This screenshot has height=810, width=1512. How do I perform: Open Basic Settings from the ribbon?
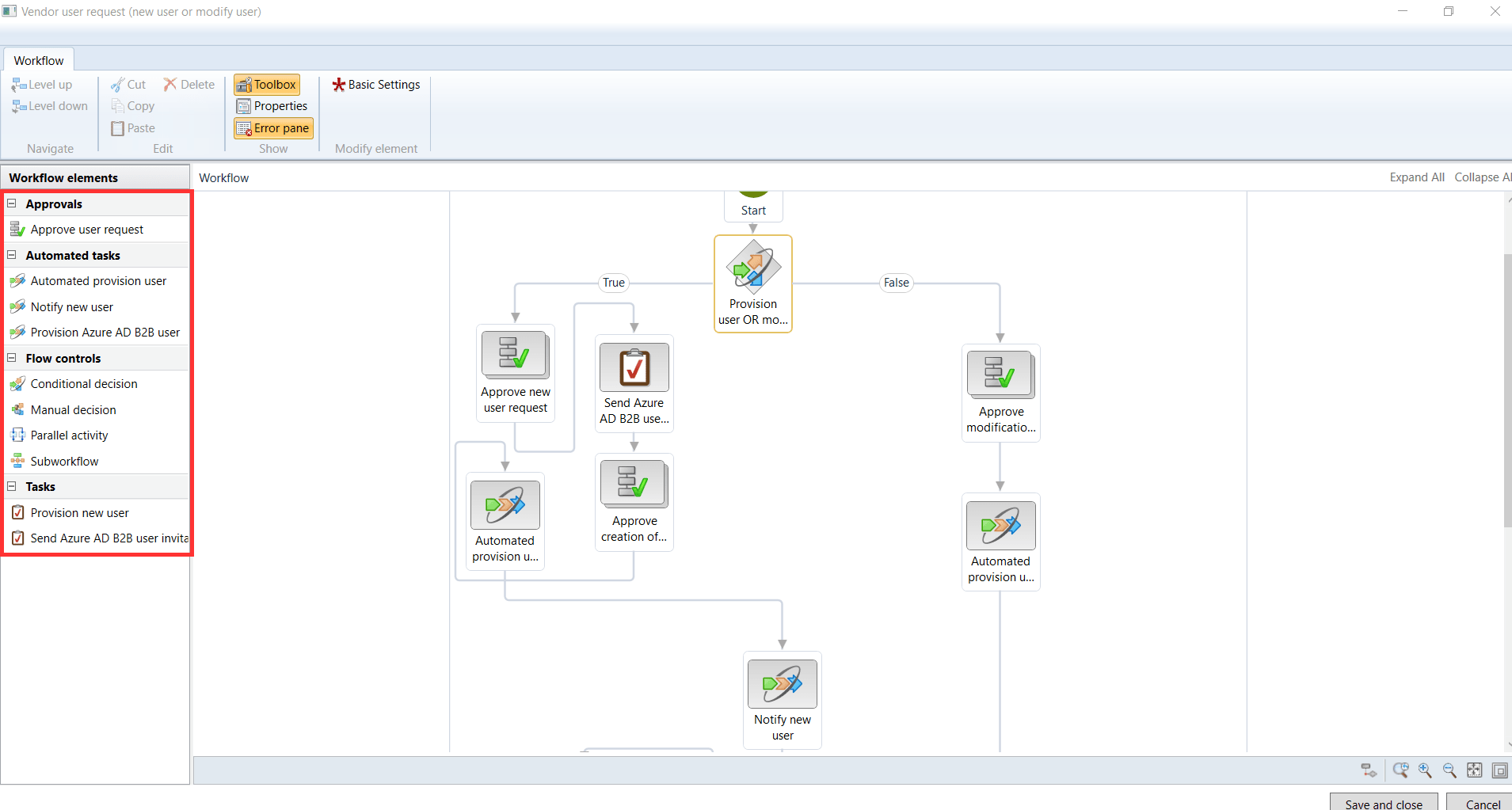pyautogui.click(x=375, y=84)
